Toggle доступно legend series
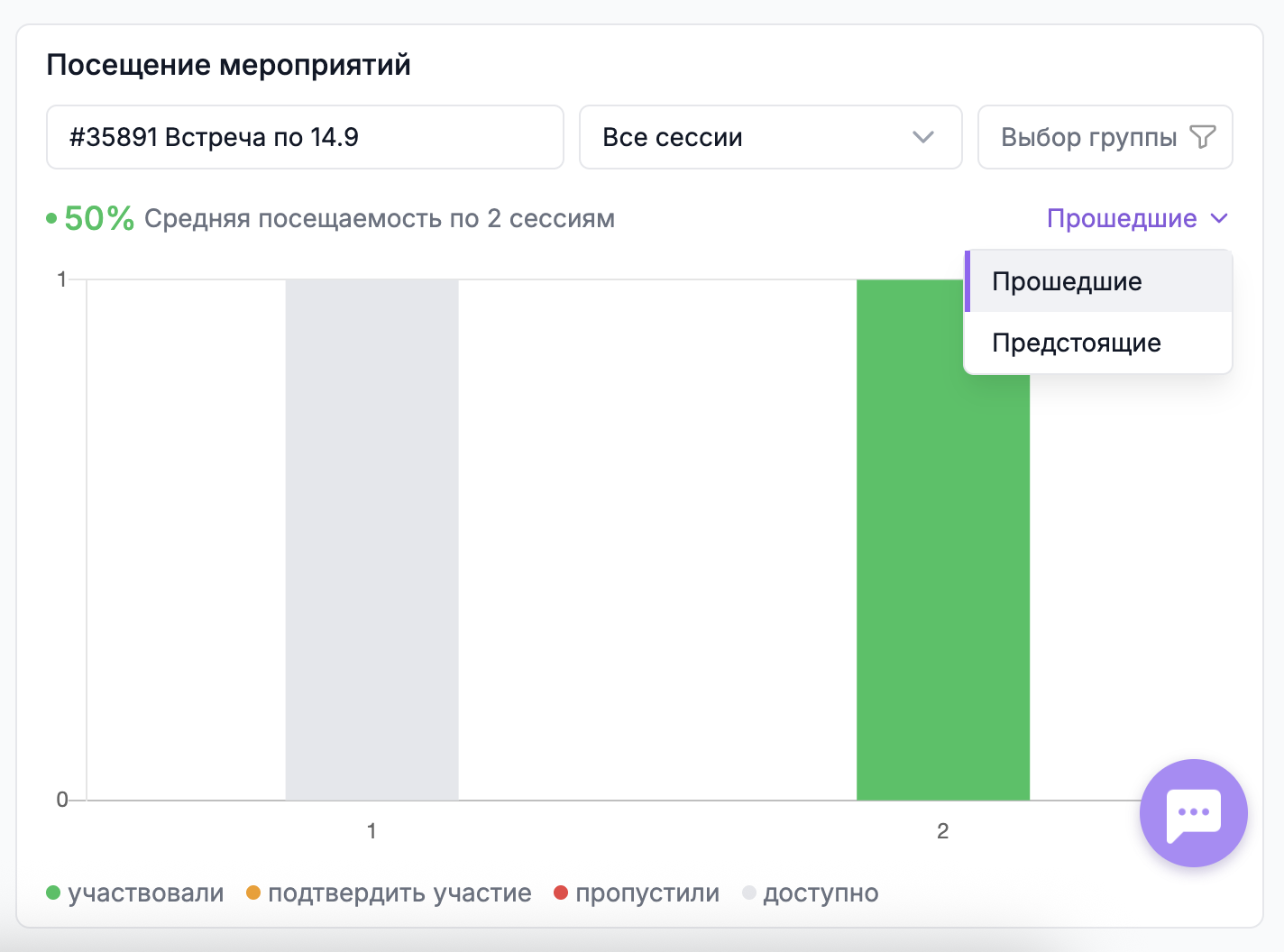Image resolution: width=1284 pixels, height=952 pixels. coord(810,893)
